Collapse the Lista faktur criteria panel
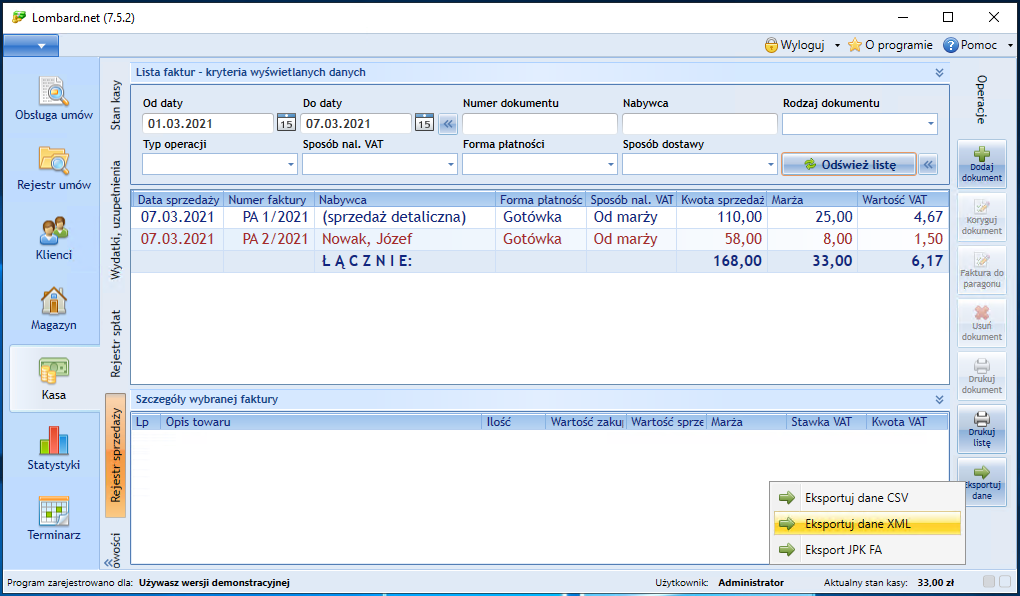 [x=939, y=72]
